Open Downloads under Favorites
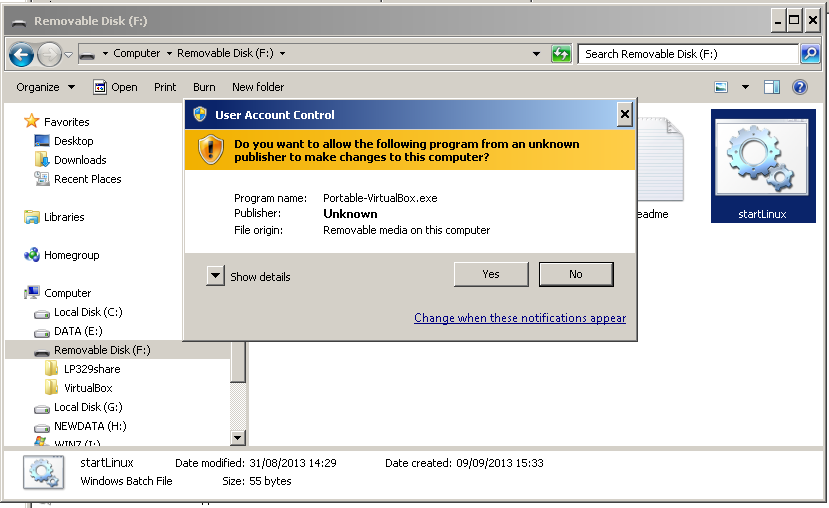 tap(70, 160)
